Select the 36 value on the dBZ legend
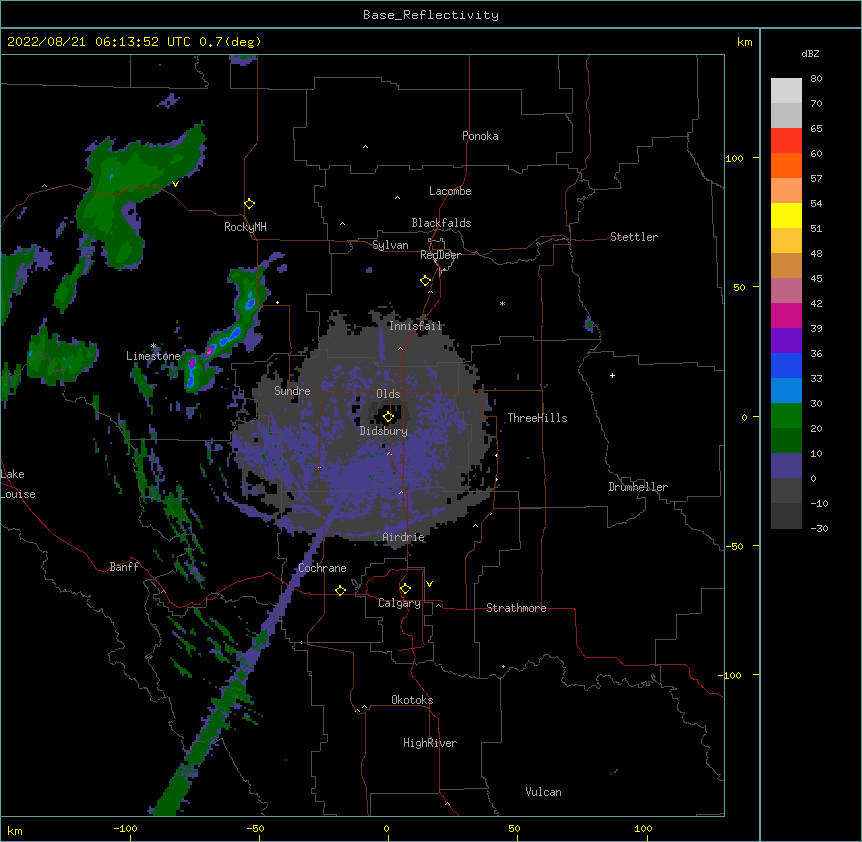Image resolution: width=862 pixels, height=842 pixels. tap(816, 353)
